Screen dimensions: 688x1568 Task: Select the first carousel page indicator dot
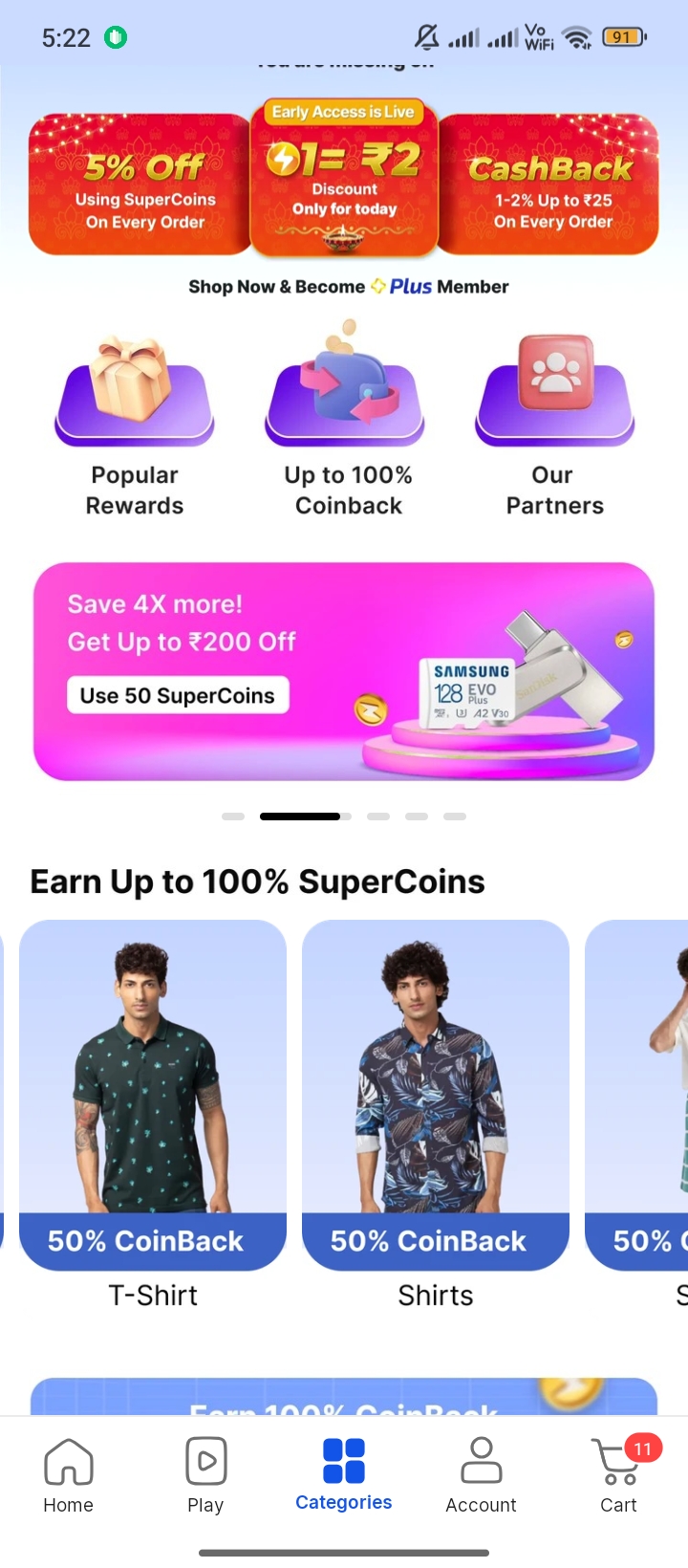click(233, 817)
